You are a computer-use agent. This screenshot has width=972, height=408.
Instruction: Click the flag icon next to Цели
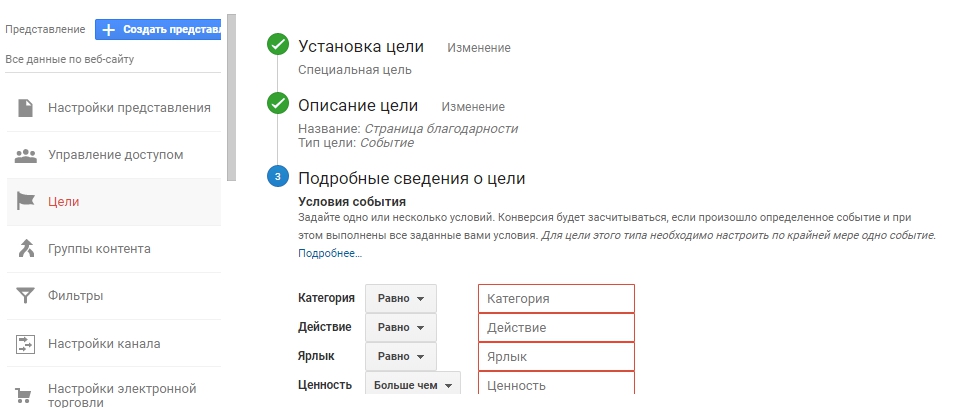26,201
